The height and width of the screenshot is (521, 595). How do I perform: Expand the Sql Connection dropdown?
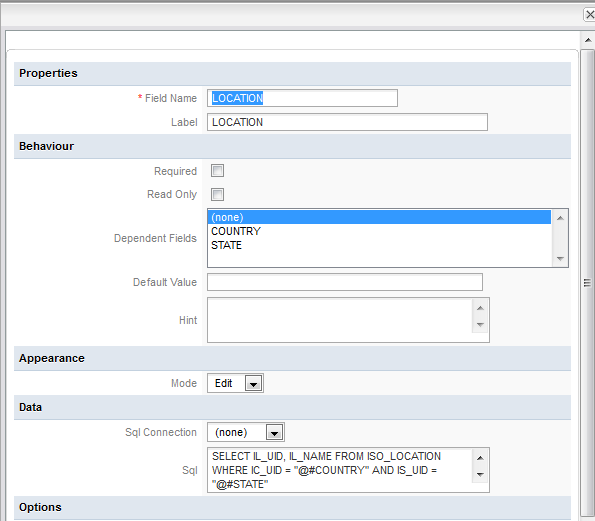(x=274, y=433)
